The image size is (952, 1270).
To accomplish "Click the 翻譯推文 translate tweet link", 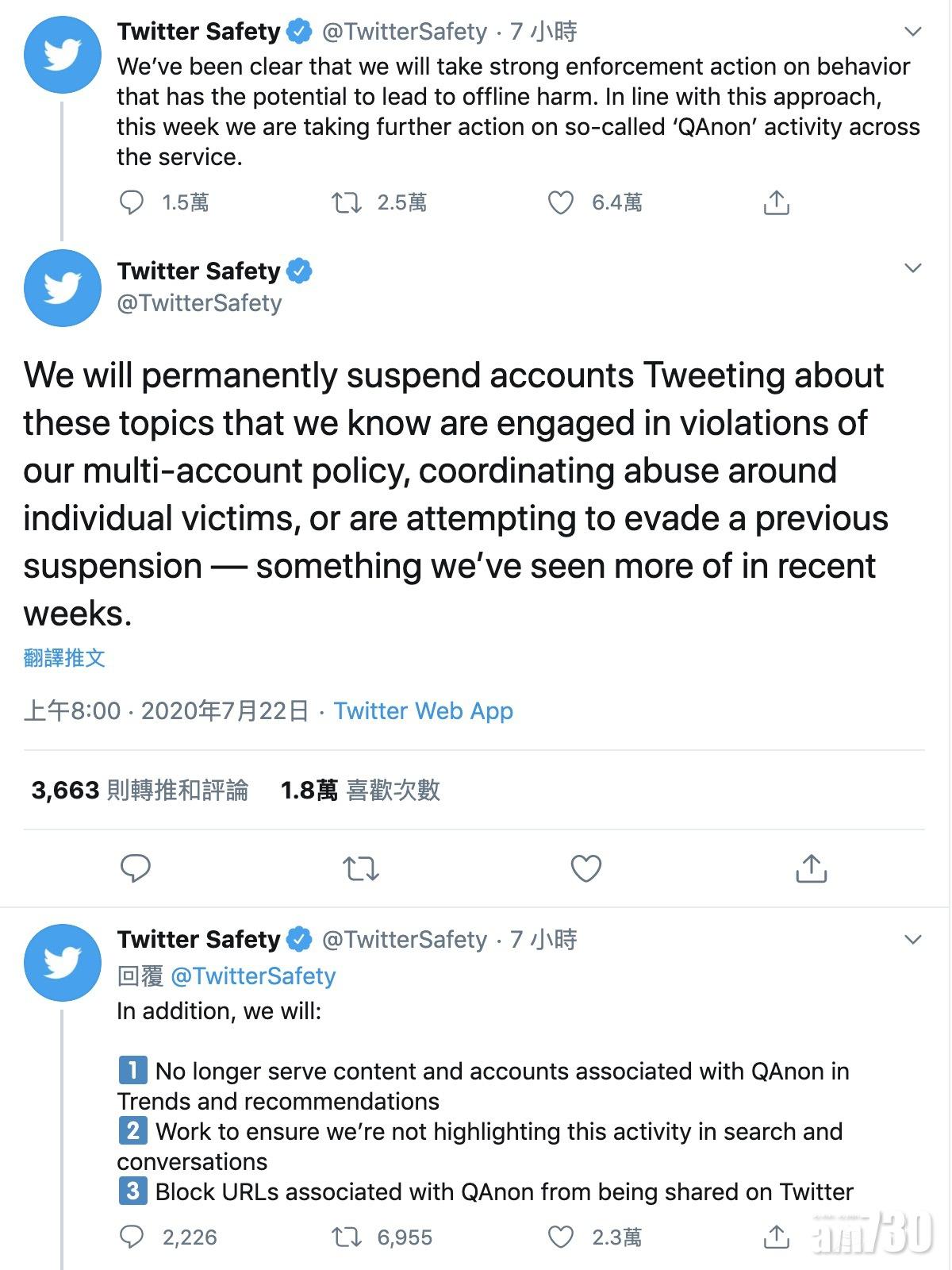I will [64, 658].
